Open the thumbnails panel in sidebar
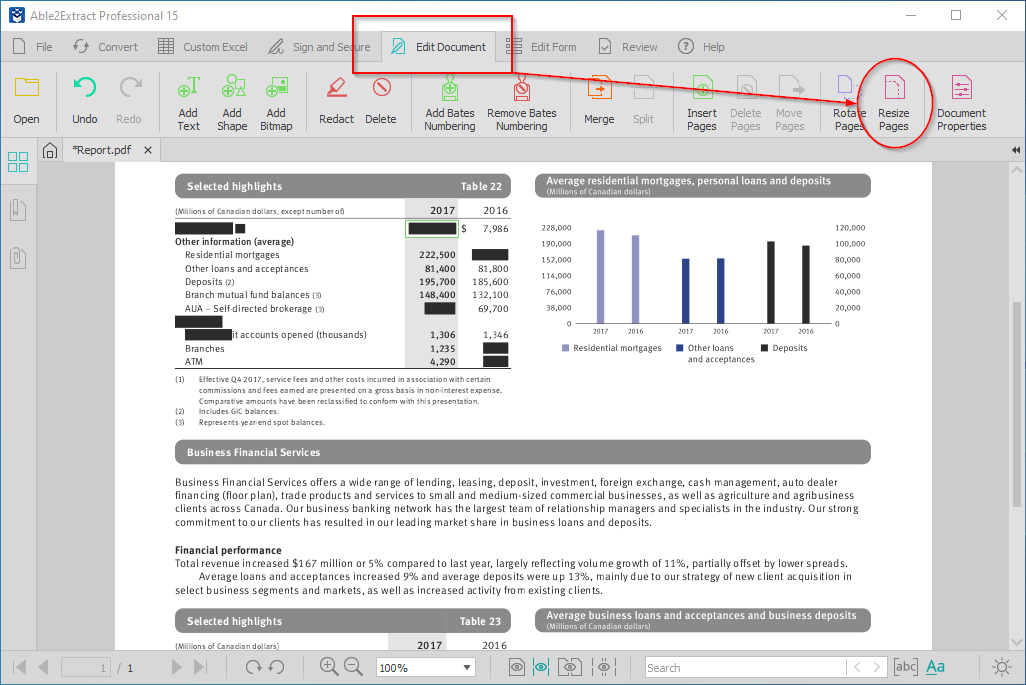Screen dimensions: 1026x685 (x=18, y=162)
